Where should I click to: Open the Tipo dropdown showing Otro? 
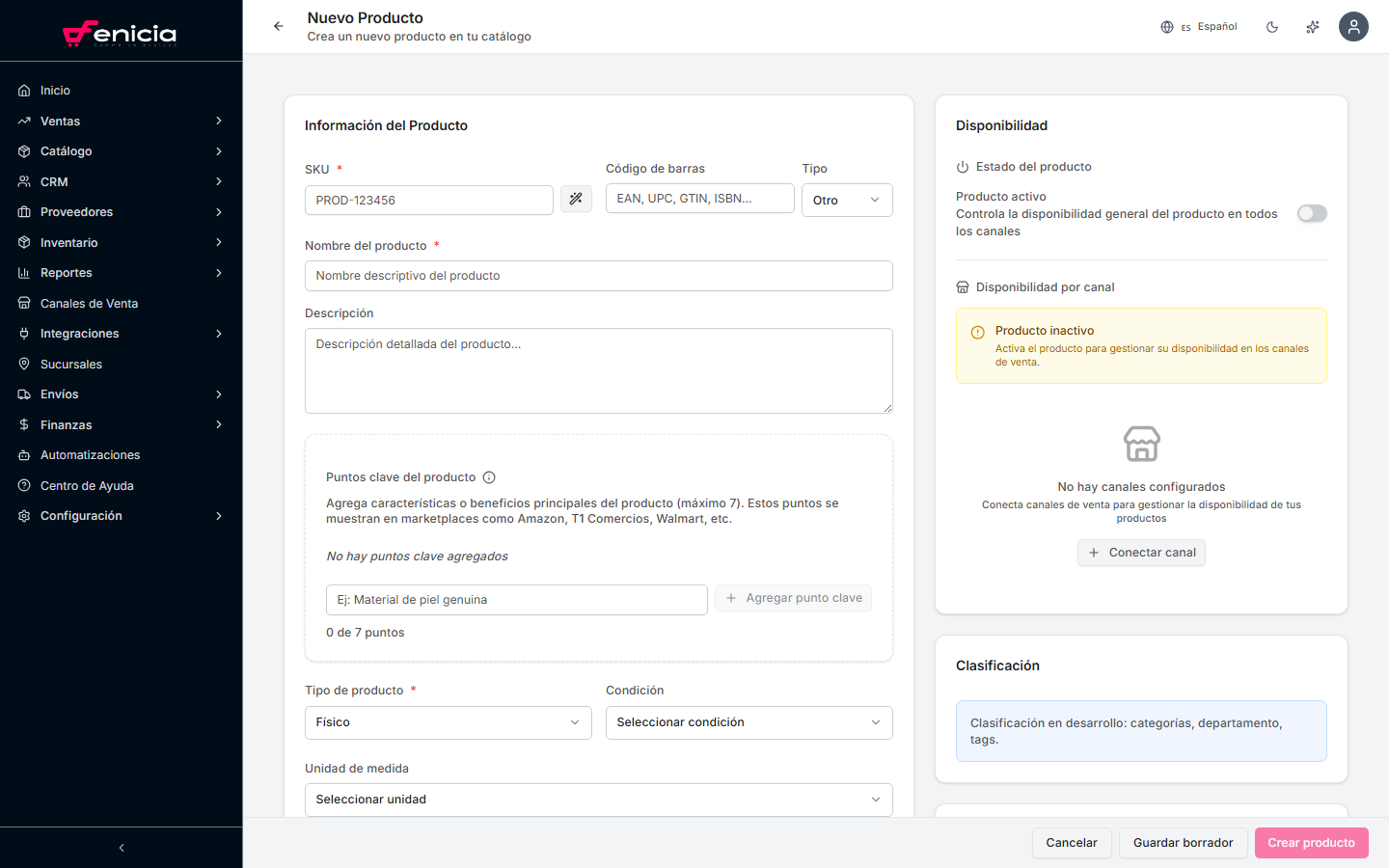846,201
